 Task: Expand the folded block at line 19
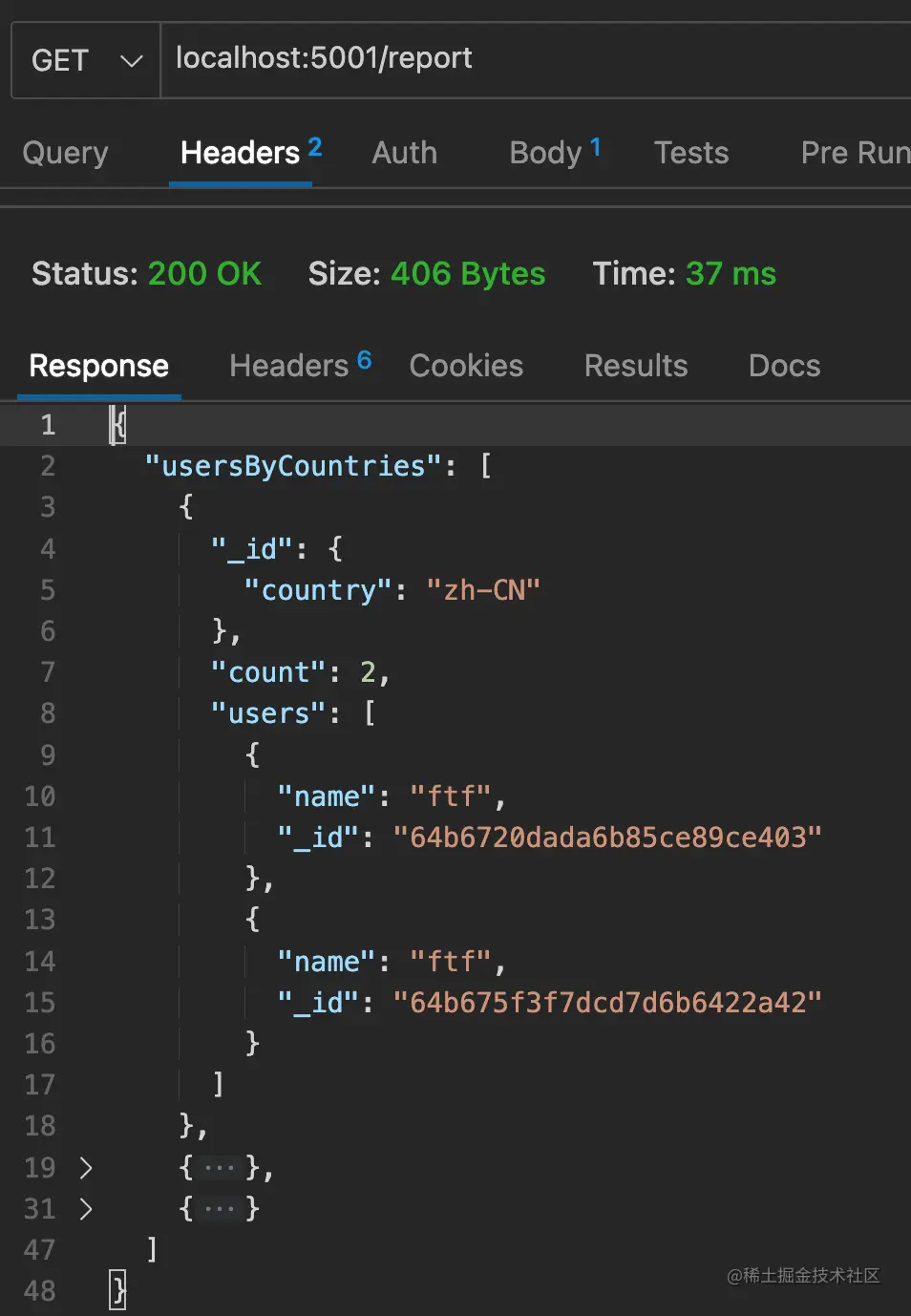(x=86, y=1167)
